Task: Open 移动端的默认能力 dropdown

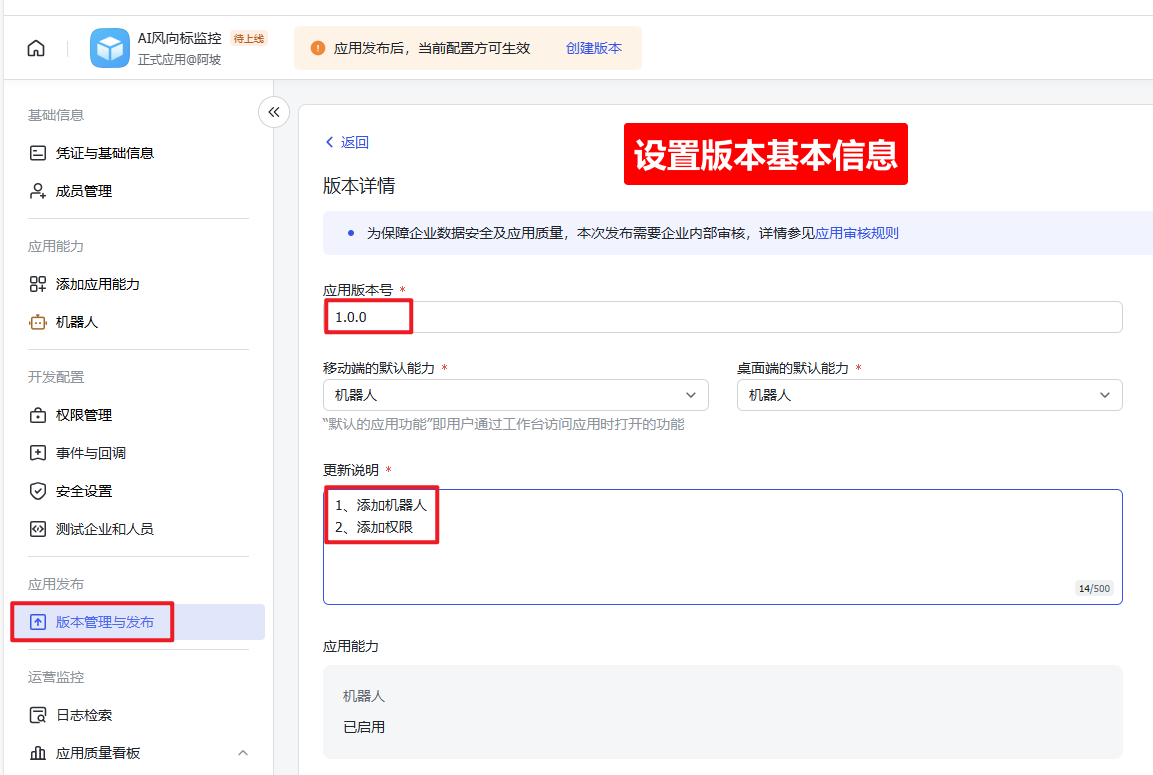Action: point(515,395)
